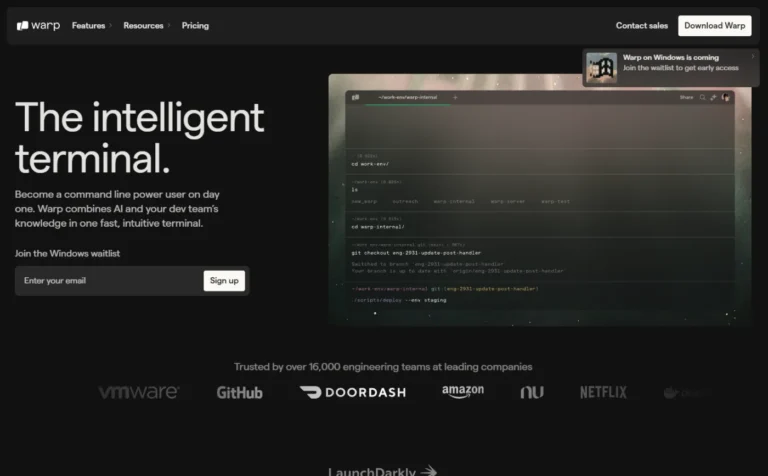Click the Amazon logo
The height and width of the screenshot is (476, 768).
pyautogui.click(x=463, y=392)
